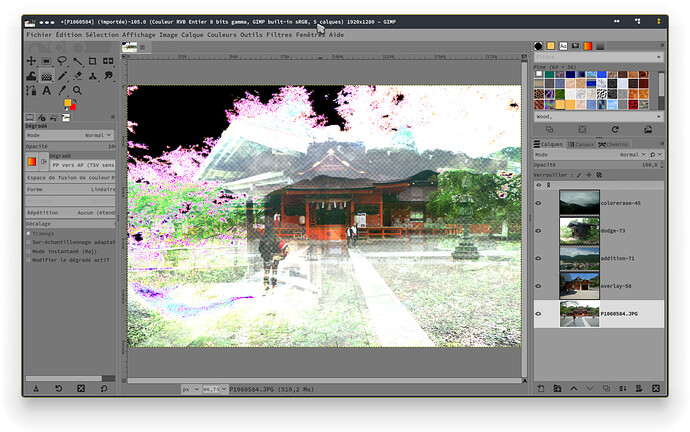The height and width of the screenshot is (432, 690).
Task: Switch to the Canaux tab
Action: [580, 144]
